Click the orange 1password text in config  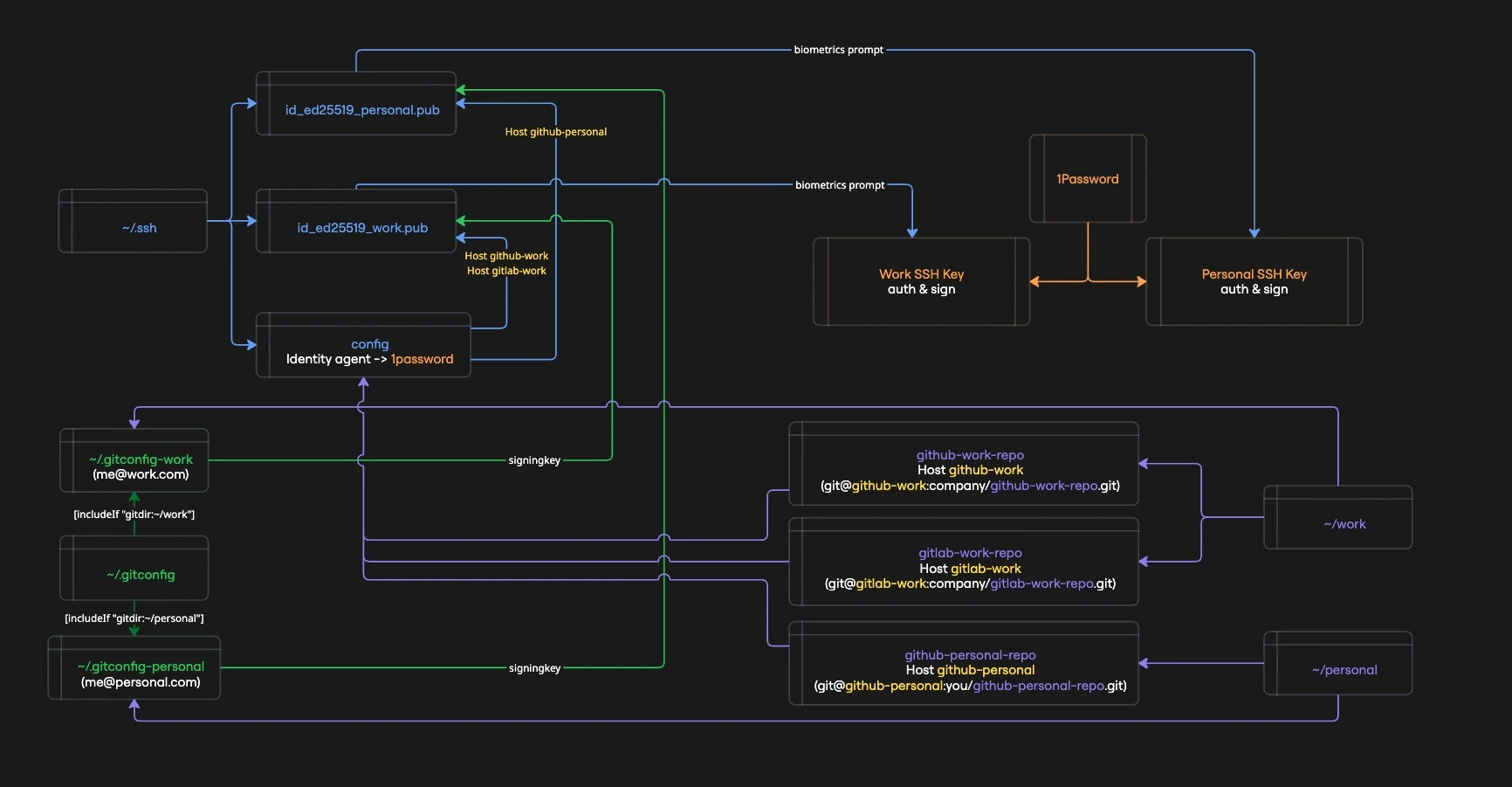[422, 359]
